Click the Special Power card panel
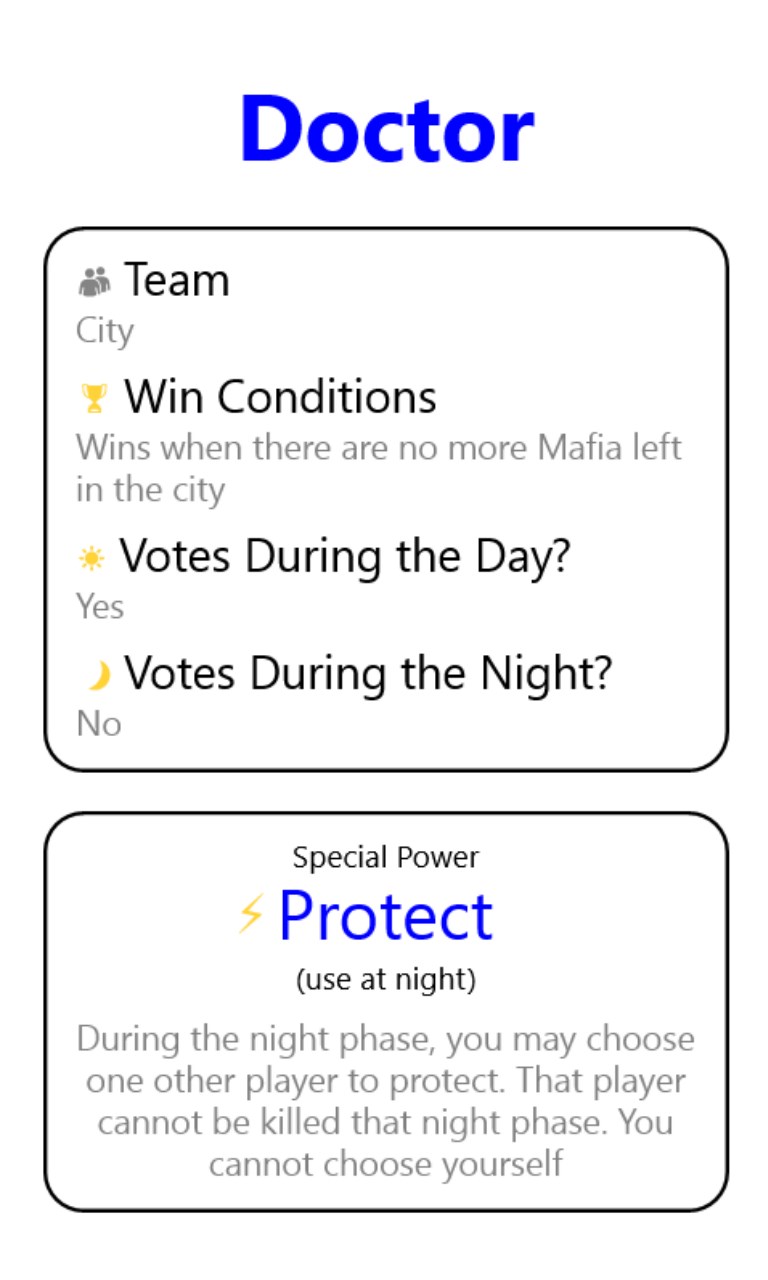The image size is (768, 1280). pyautogui.click(x=386, y=1011)
